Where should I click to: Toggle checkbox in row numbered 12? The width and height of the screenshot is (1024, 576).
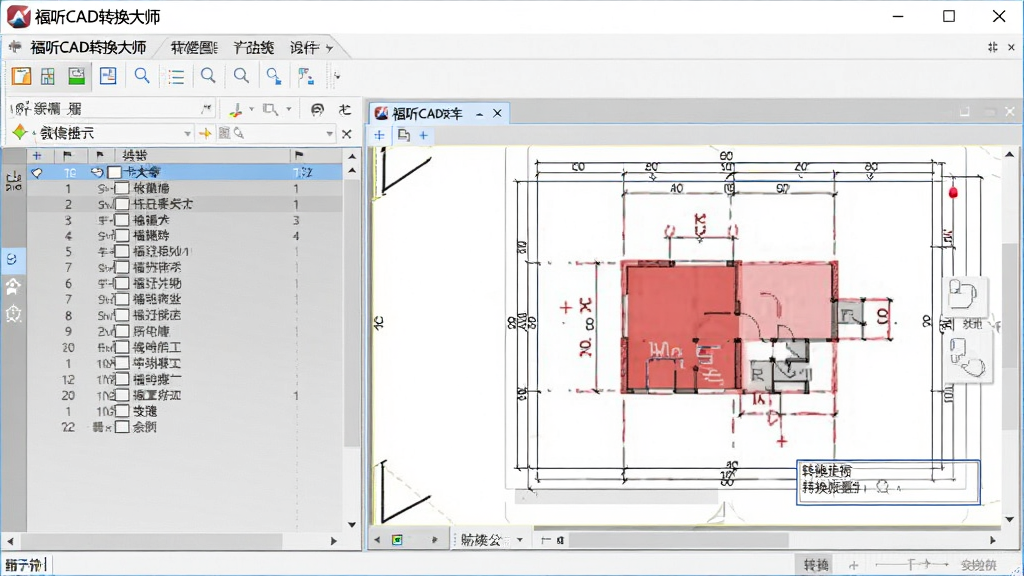pos(122,379)
